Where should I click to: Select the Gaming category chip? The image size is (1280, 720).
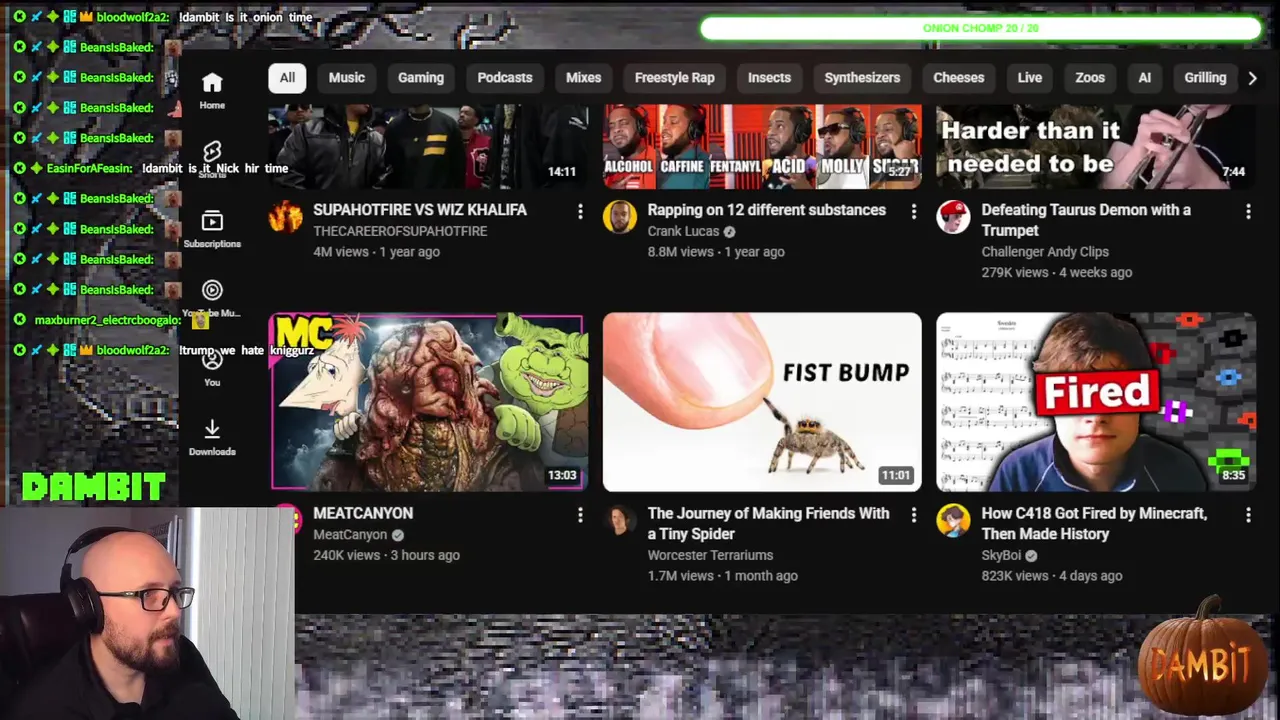(x=421, y=78)
